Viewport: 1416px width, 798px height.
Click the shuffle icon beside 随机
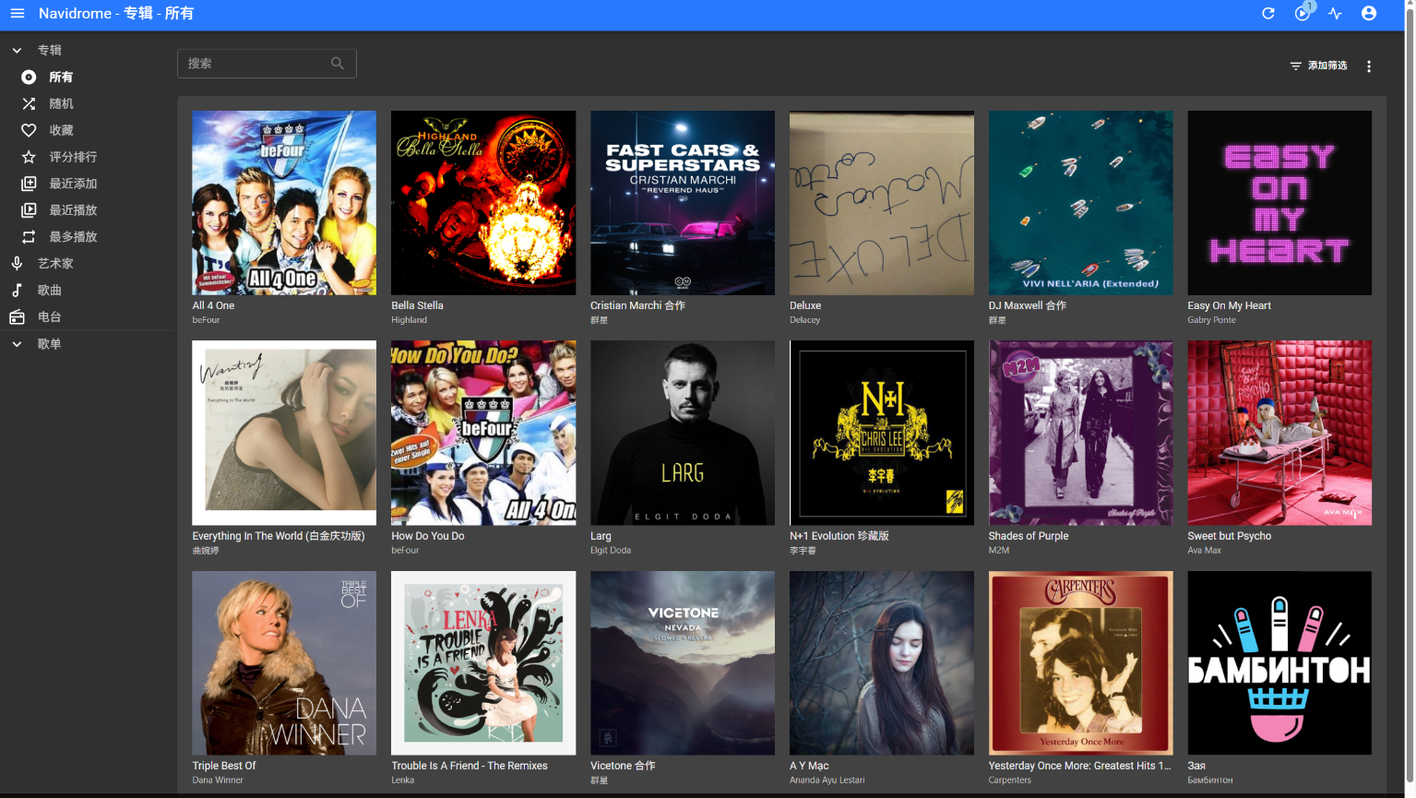coord(29,104)
